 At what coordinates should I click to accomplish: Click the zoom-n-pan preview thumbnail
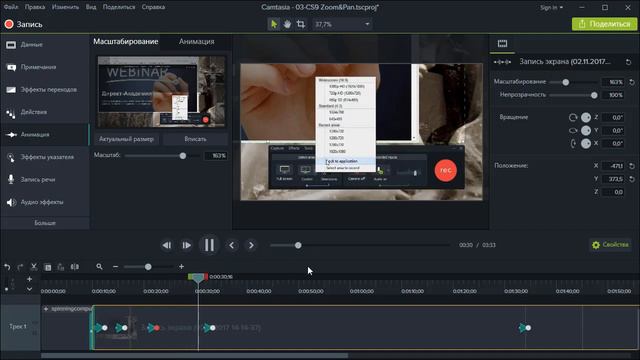(161, 92)
